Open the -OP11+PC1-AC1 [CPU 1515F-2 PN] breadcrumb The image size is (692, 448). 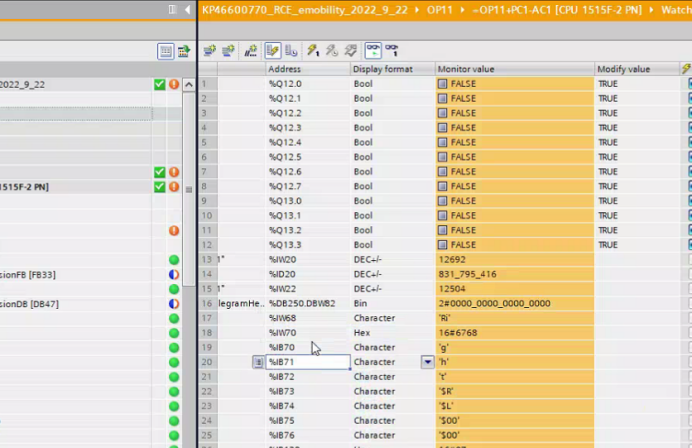(557, 10)
